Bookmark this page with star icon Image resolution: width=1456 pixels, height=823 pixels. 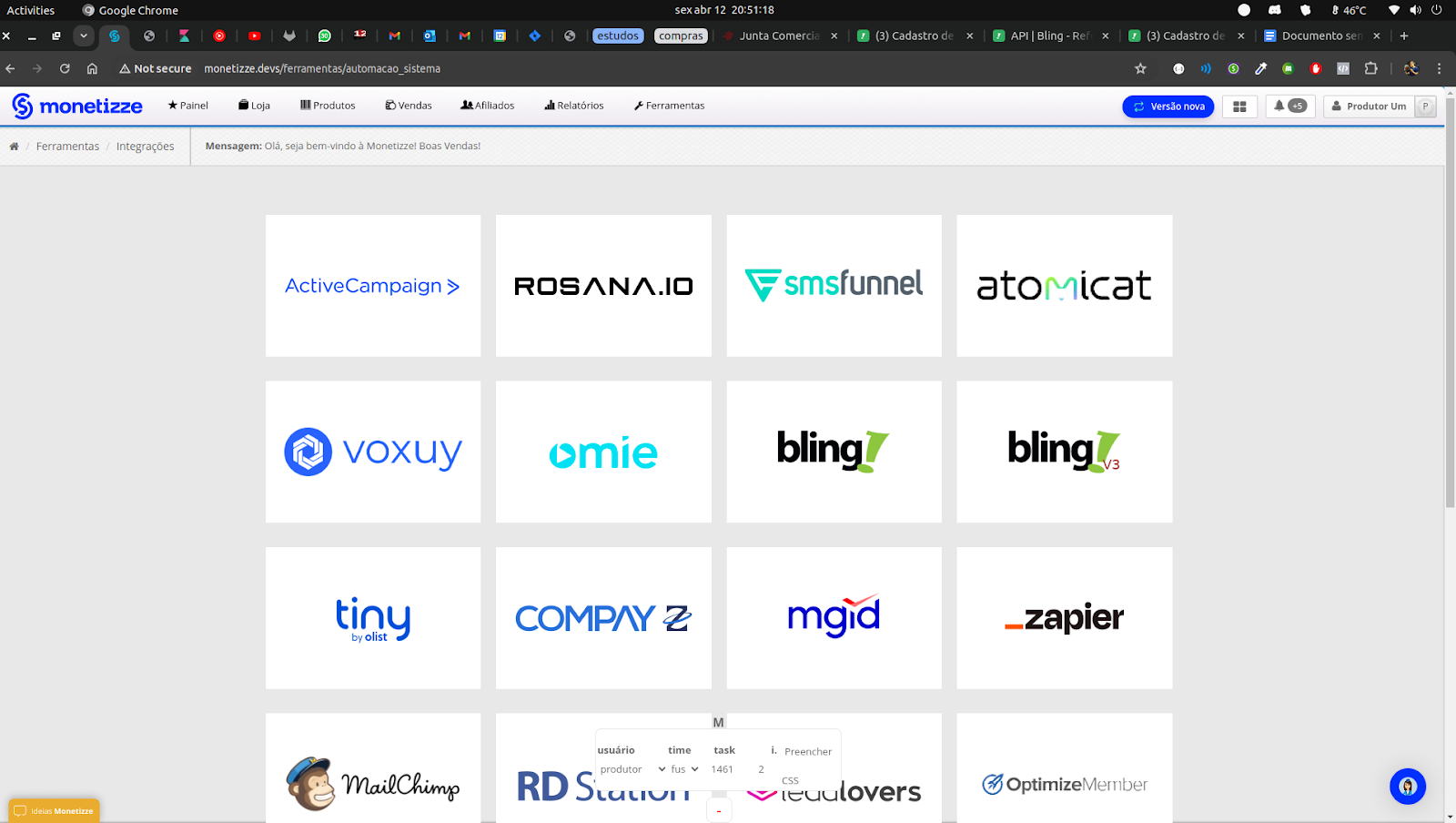tap(1140, 68)
